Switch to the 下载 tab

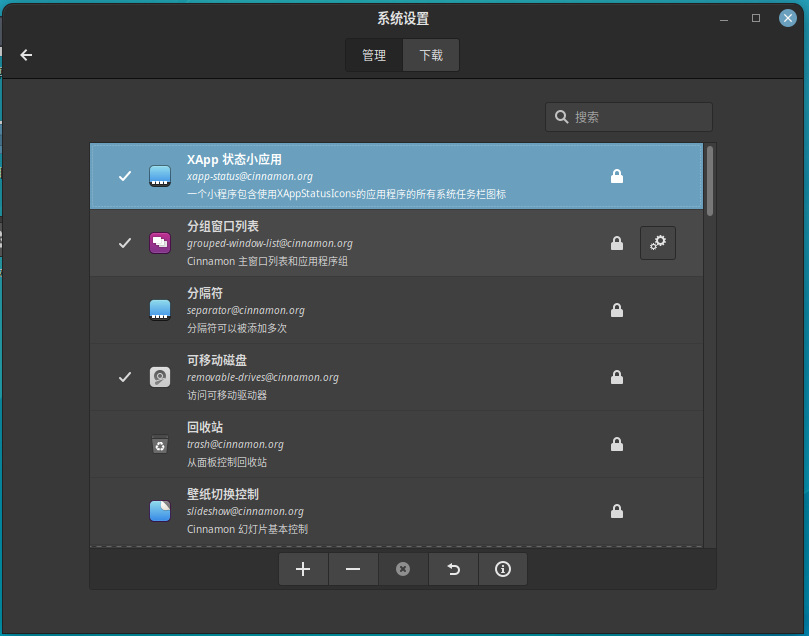click(x=431, y=55)
